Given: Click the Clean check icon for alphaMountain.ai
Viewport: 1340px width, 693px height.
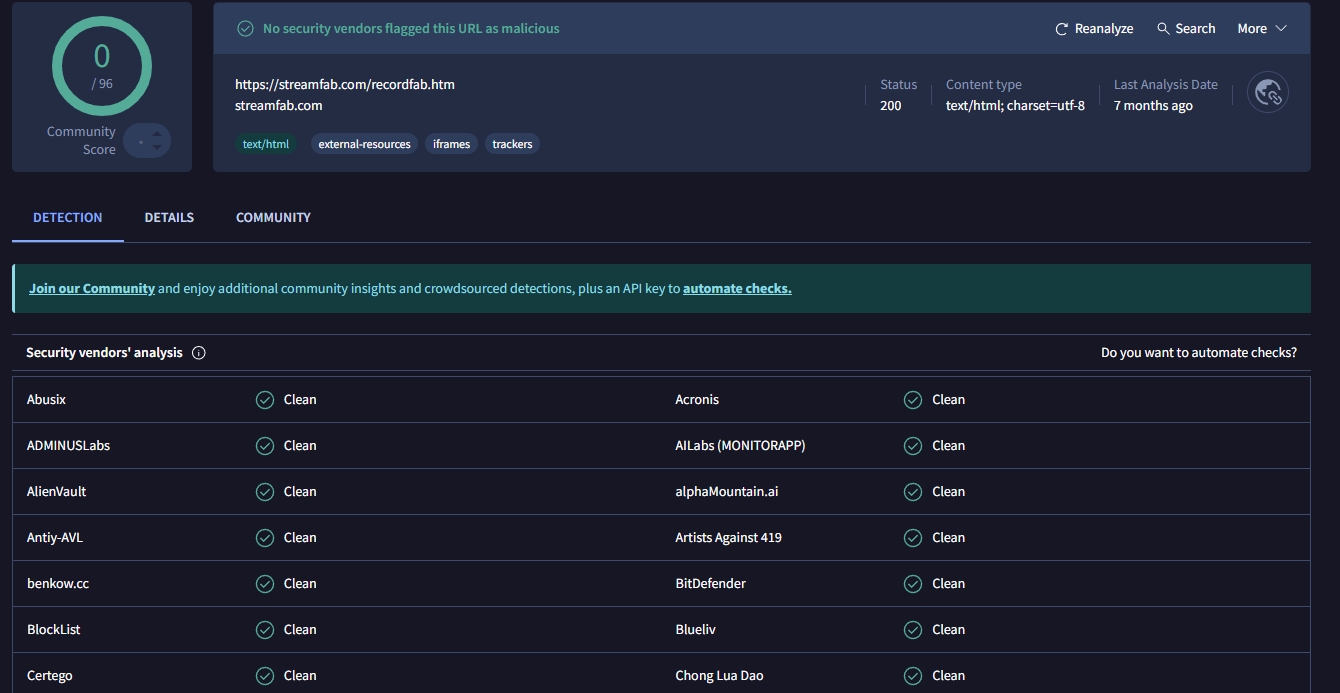Looking at the screenshot, I should pyautogui.click(x=913, y=492).
